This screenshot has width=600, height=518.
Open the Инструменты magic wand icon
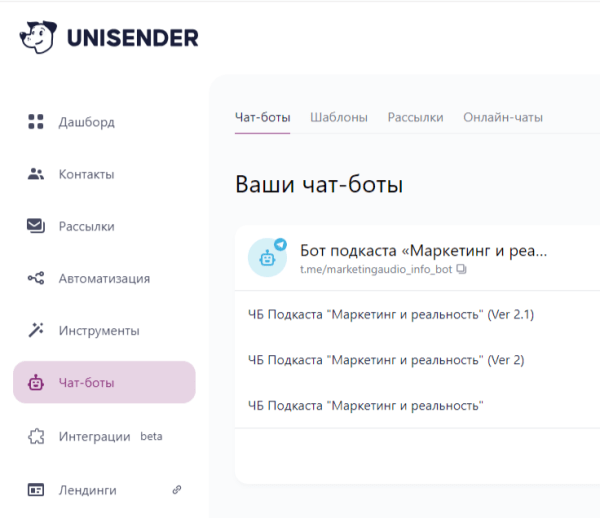(36, 330)
